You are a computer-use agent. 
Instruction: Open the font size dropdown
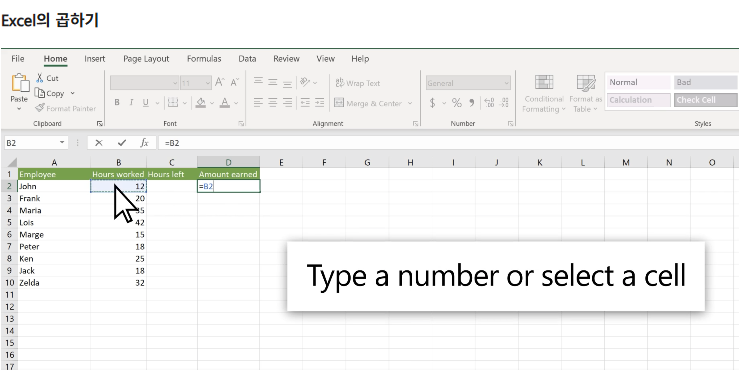(x=208, y=83)
